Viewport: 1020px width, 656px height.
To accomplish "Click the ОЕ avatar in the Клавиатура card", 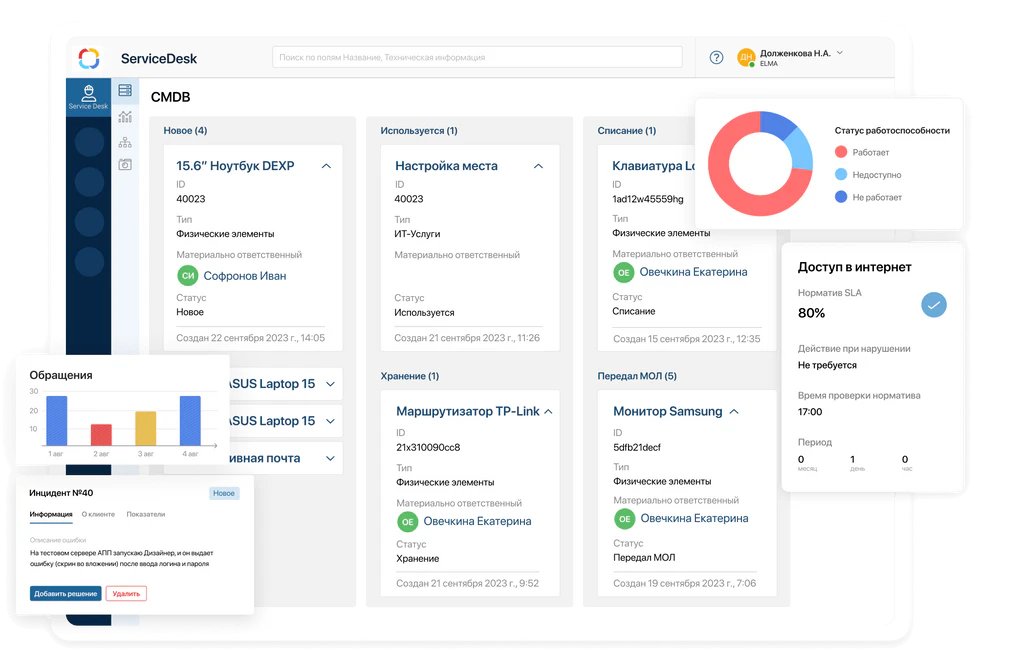I will coord(624,272).
